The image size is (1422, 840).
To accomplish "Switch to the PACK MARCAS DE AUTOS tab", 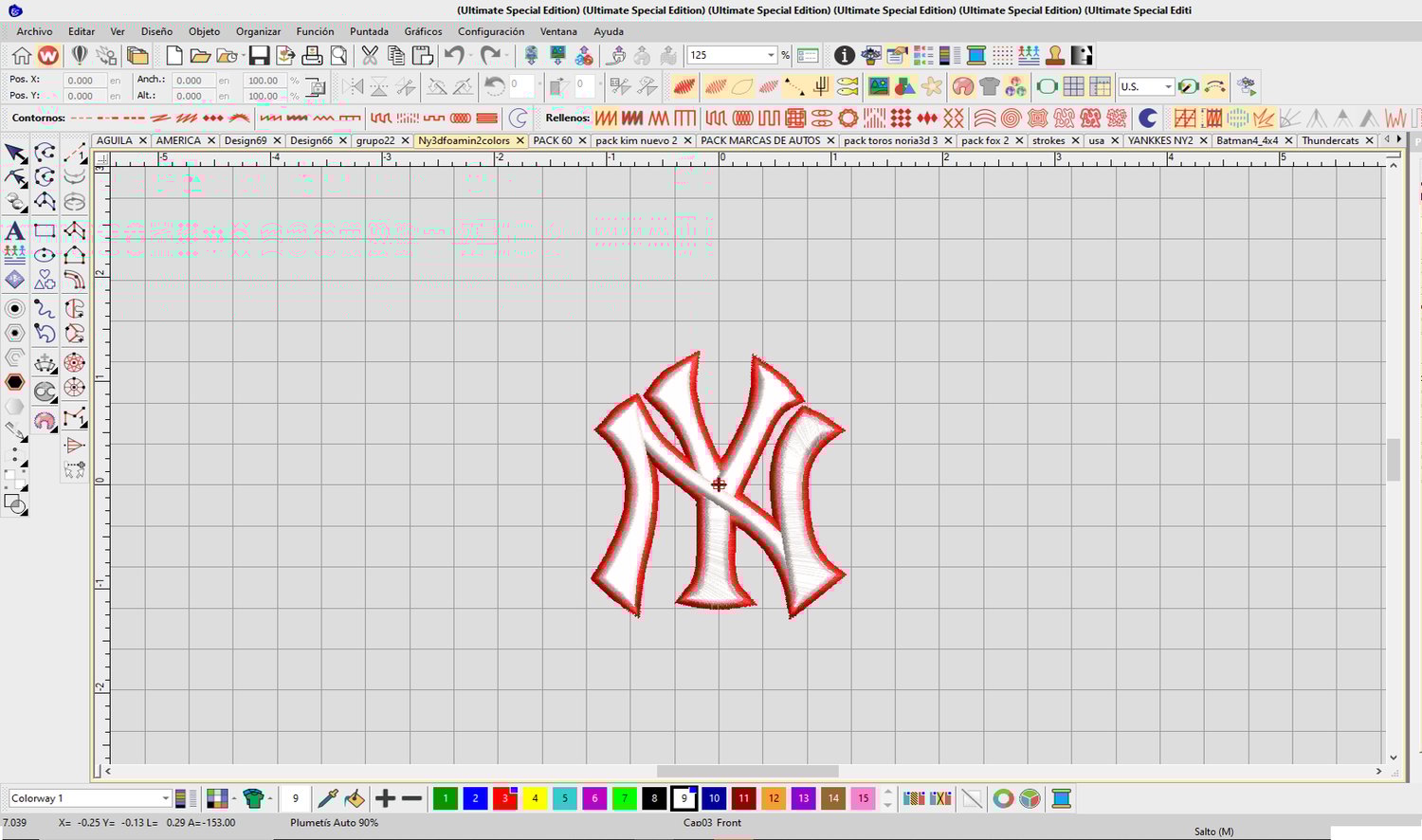I will [x=760, y=140].
